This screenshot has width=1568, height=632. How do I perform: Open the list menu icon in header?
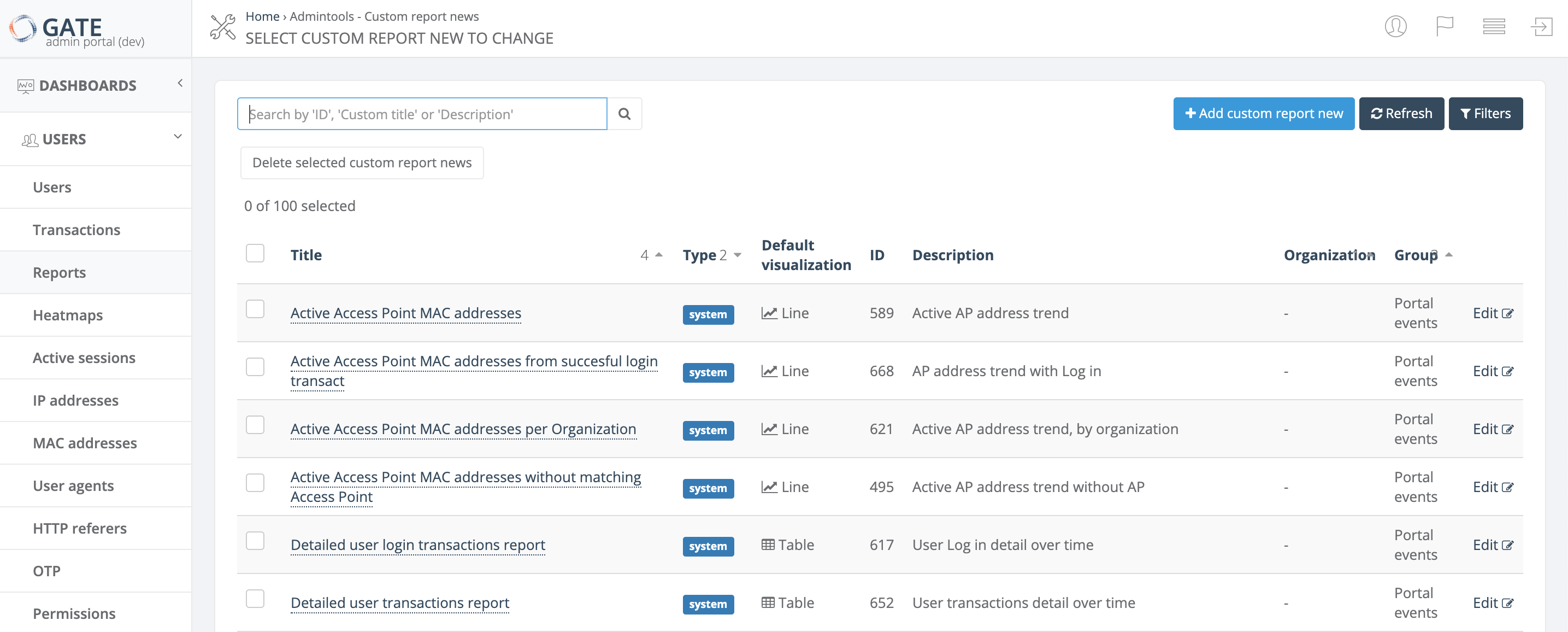[1493, 27]
